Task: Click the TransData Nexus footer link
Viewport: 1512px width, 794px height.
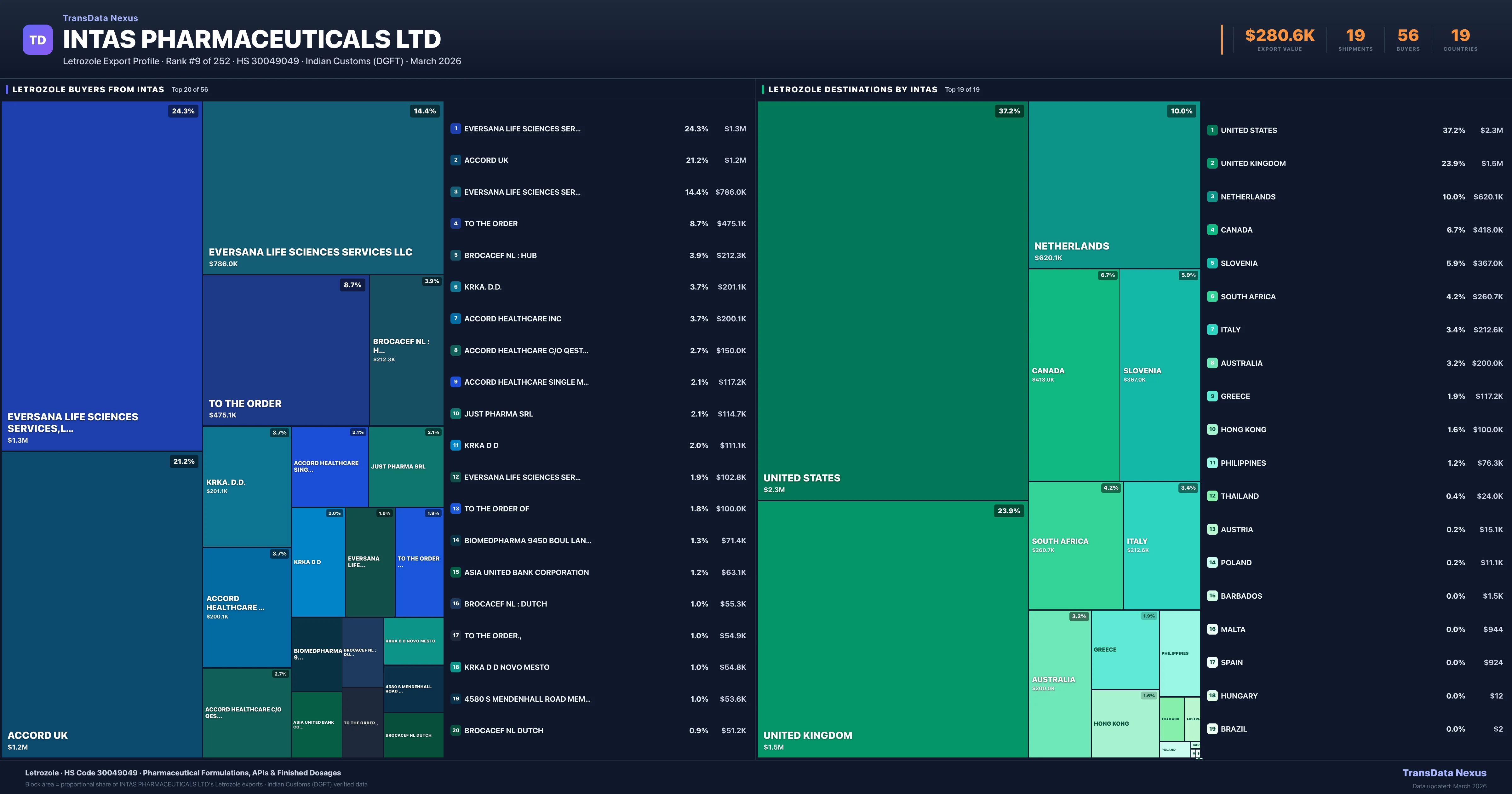Action: point(1444,773)
